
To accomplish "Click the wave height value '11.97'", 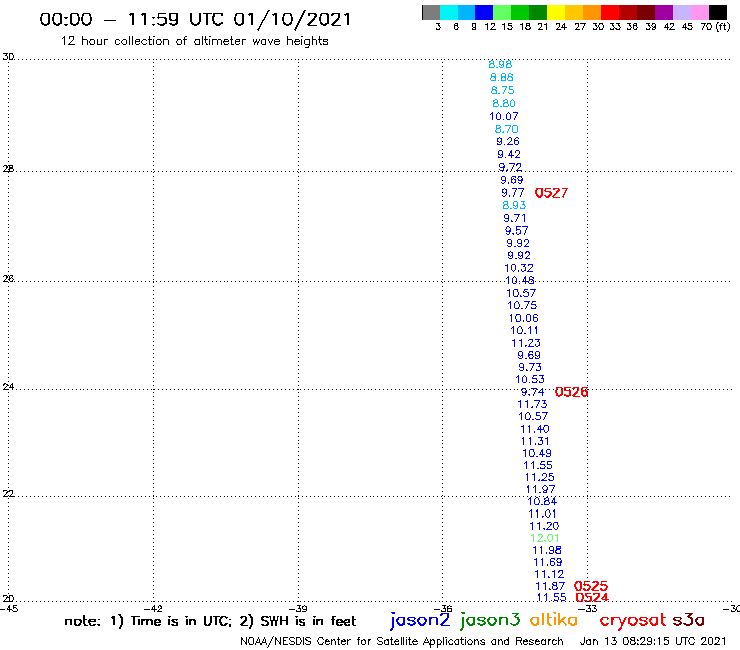I will pos(541,490).
